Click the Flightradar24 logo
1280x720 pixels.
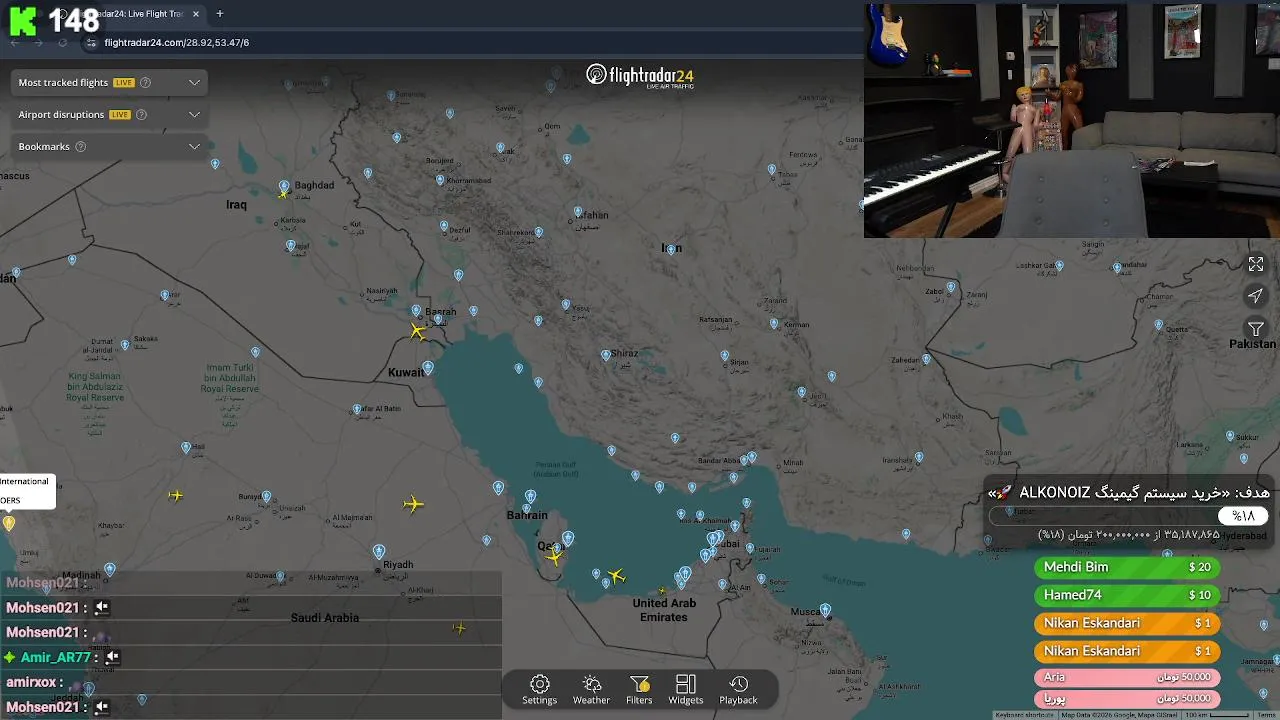(x=640, y=76)
